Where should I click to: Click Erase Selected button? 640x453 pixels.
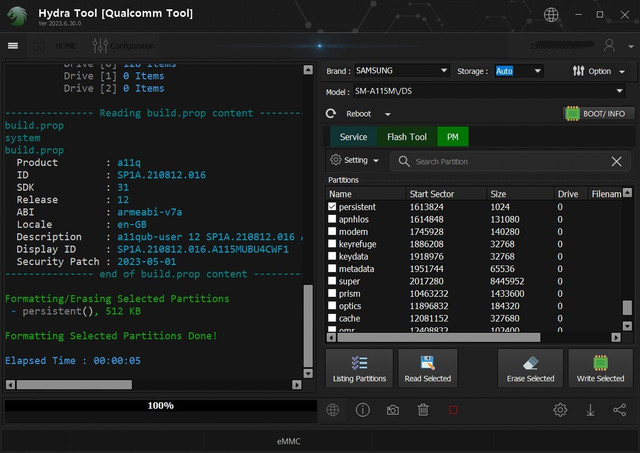coord(530,368)
